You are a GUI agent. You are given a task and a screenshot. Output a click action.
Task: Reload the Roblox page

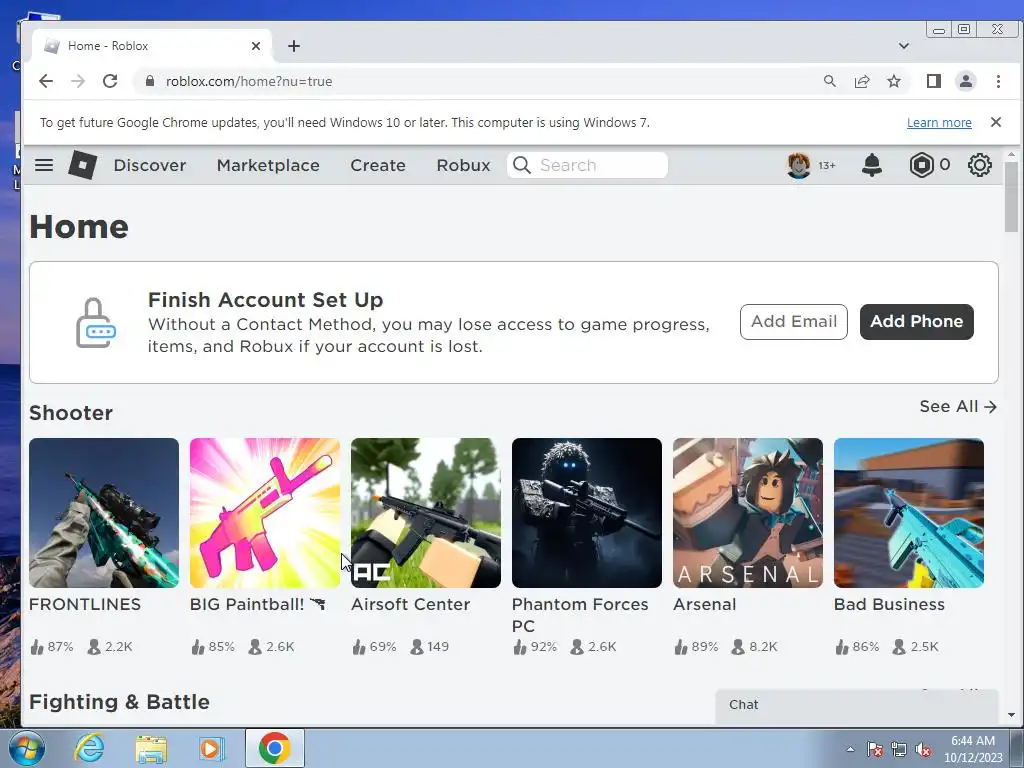[x=110, y=81]
